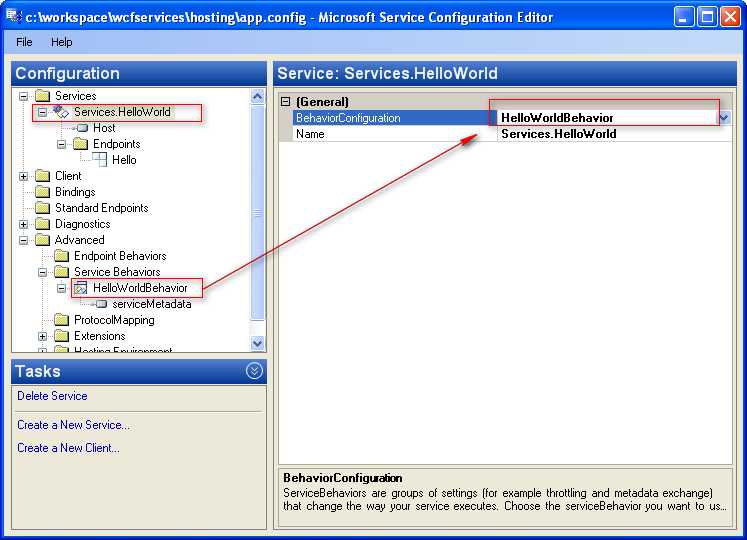Click the Endpoints folder icon
The image size is (747, 540).
coord(81,144)
